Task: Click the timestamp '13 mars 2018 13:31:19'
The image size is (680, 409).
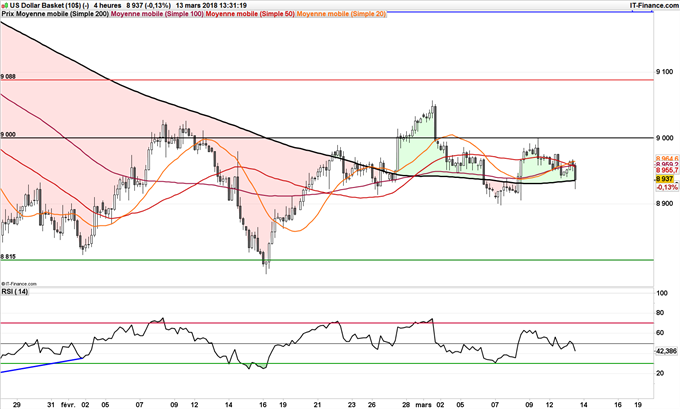Action: click(211, 5)
